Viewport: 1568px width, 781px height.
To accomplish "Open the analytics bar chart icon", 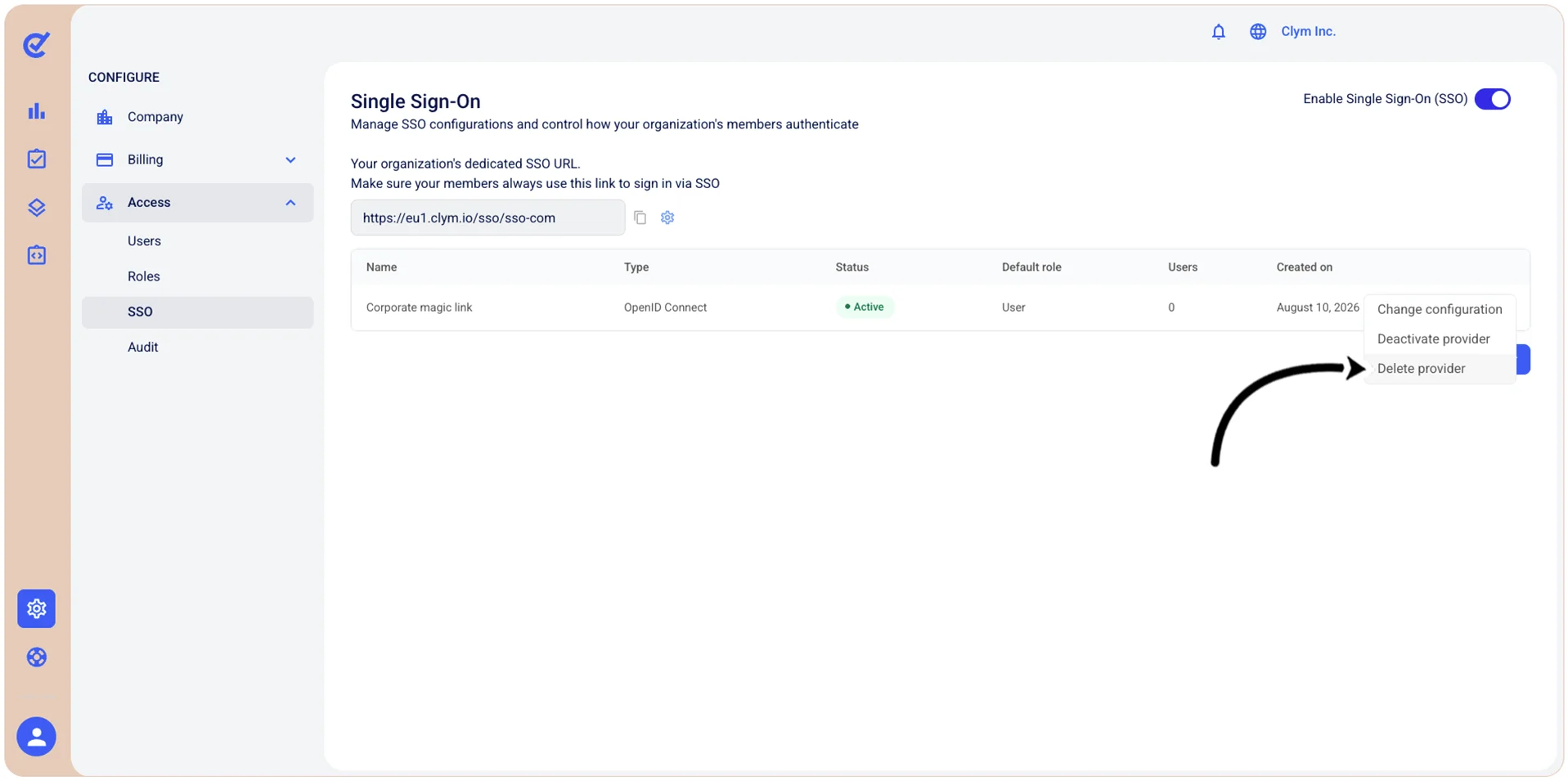I will pos(36,111).
